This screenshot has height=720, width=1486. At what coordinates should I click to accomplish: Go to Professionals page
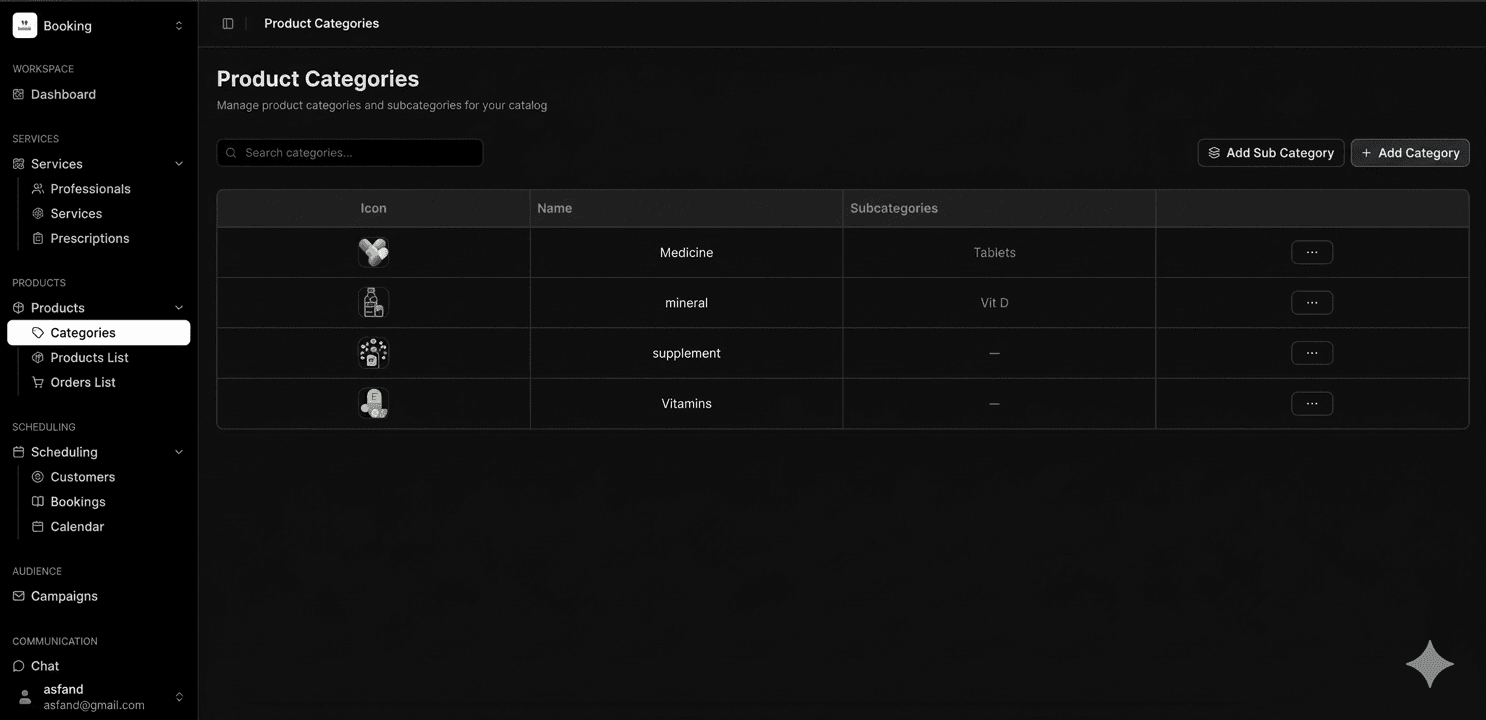click(90, 189)
